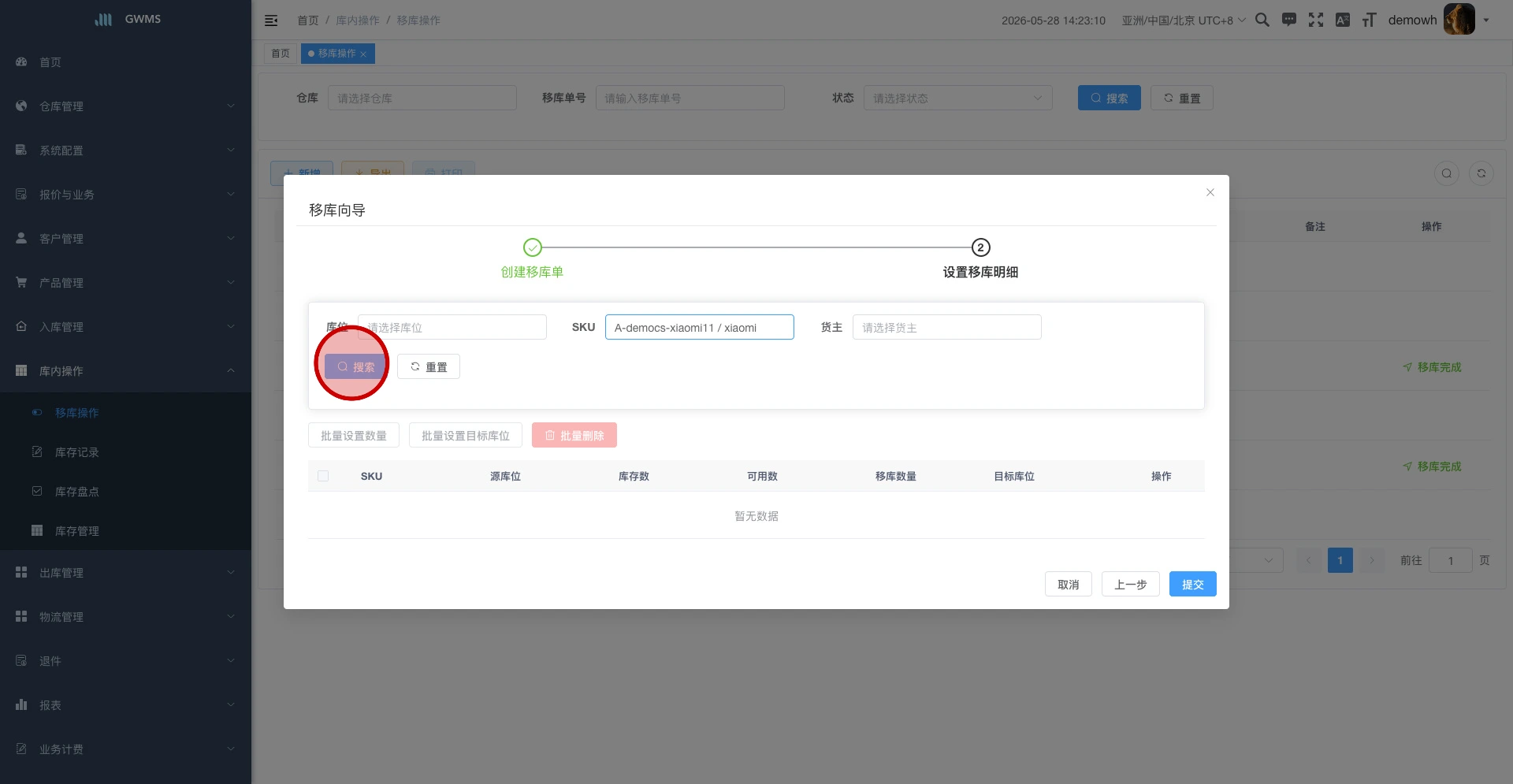Open the messages chat bubble icon

pyautogui.click(x=1289, y=20)
